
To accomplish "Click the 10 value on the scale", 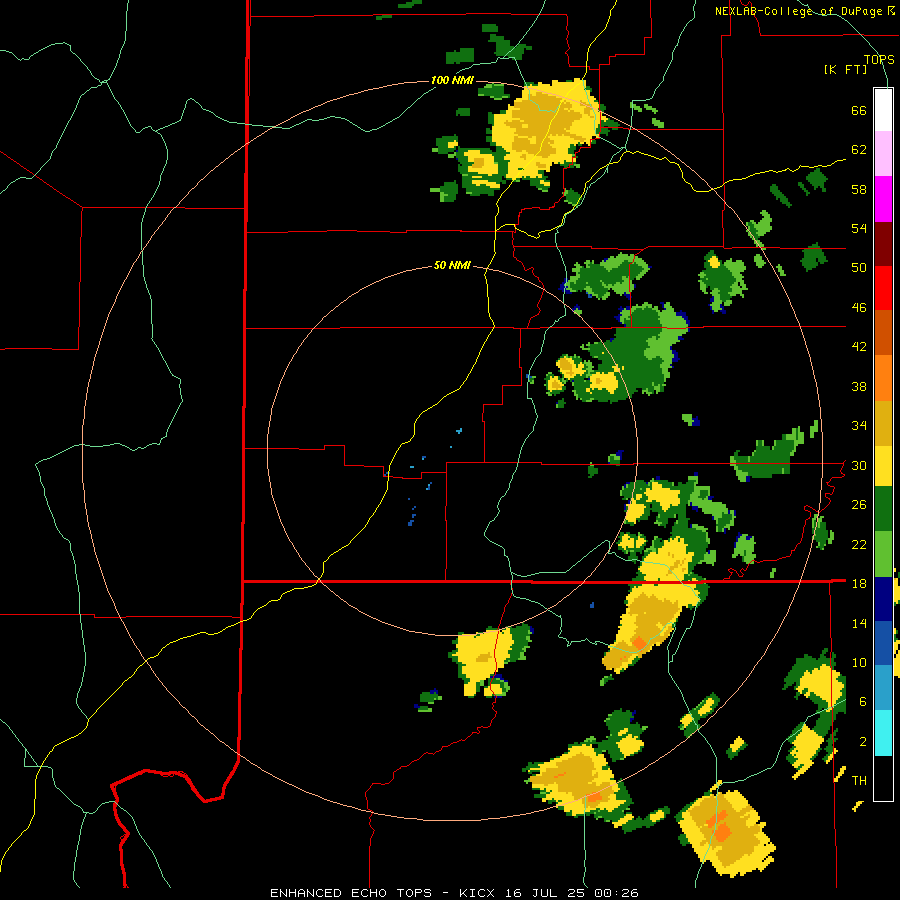I will (859, 662).
